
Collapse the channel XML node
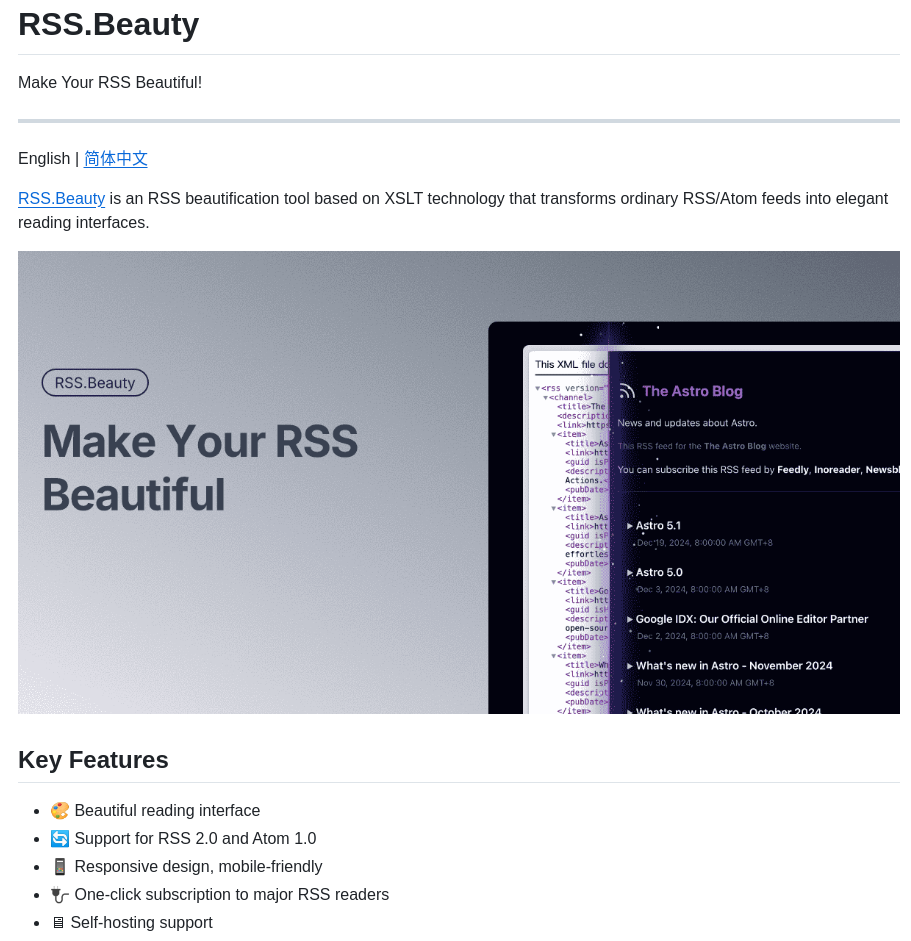coord(545,397)
